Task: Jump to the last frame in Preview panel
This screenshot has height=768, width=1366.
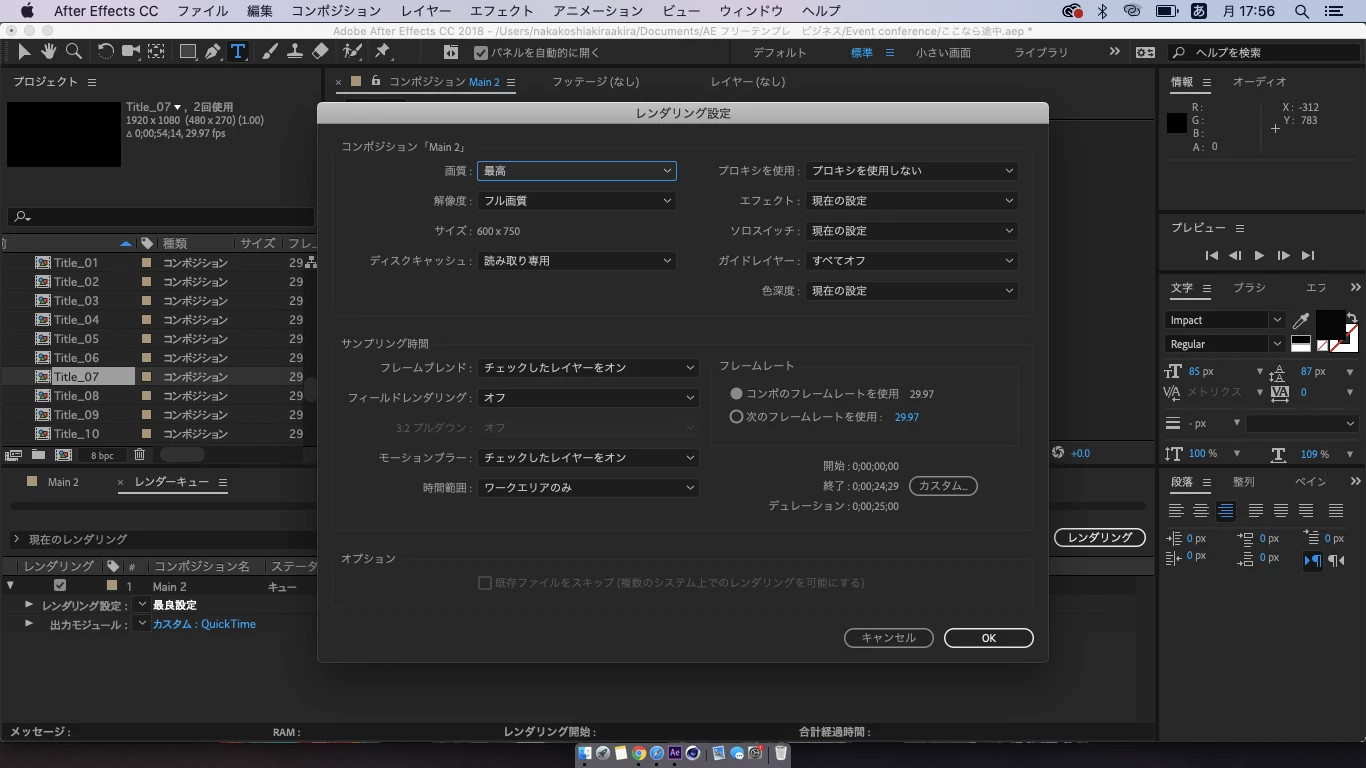Action: 1307,256
